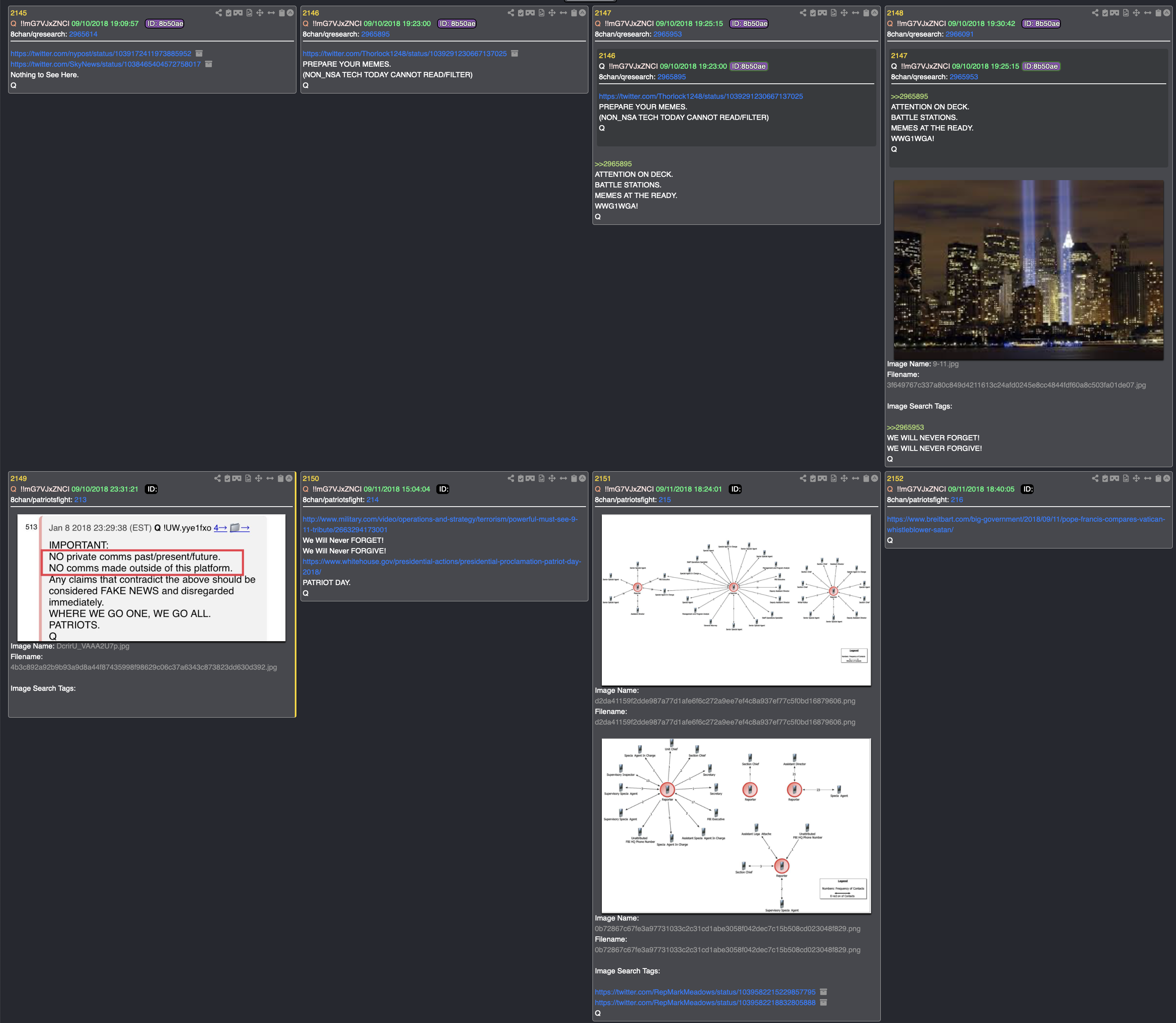Viewport: 1176px width, 1023px height.
Task: Open the twitter.com/SkyNews status link
Action: click(106, 64)
